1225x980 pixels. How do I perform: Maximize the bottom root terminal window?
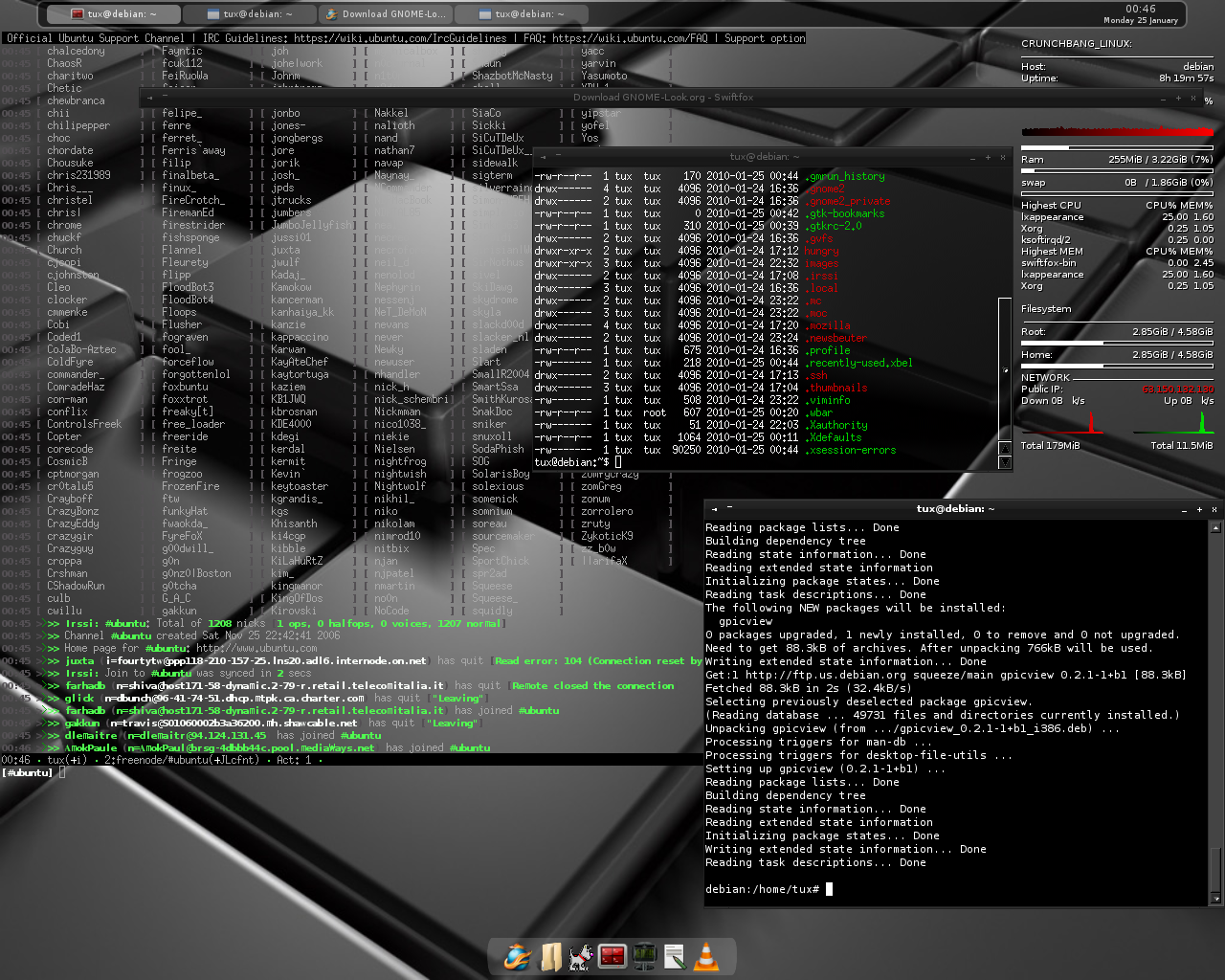click(1199, 509)
